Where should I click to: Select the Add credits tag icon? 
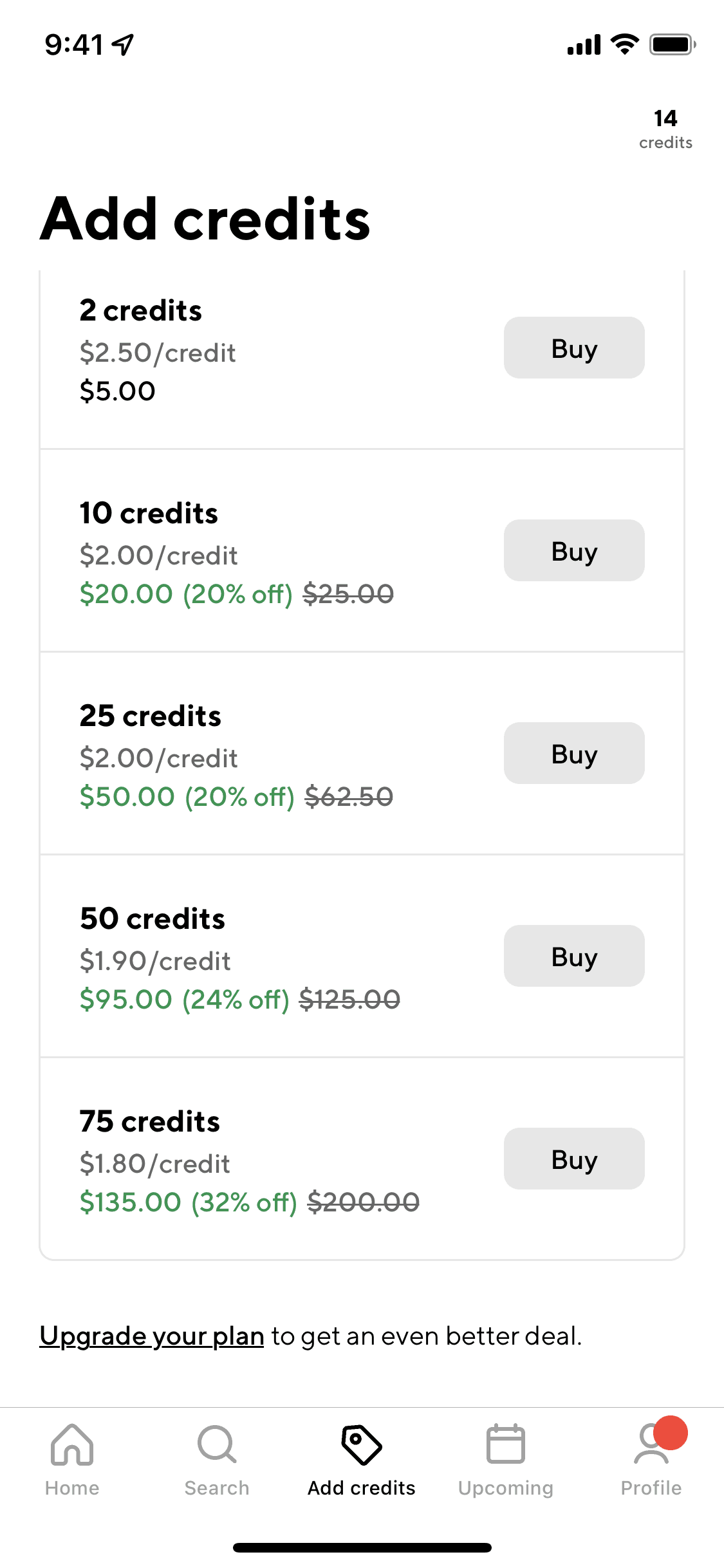(x=362, y=1444)
